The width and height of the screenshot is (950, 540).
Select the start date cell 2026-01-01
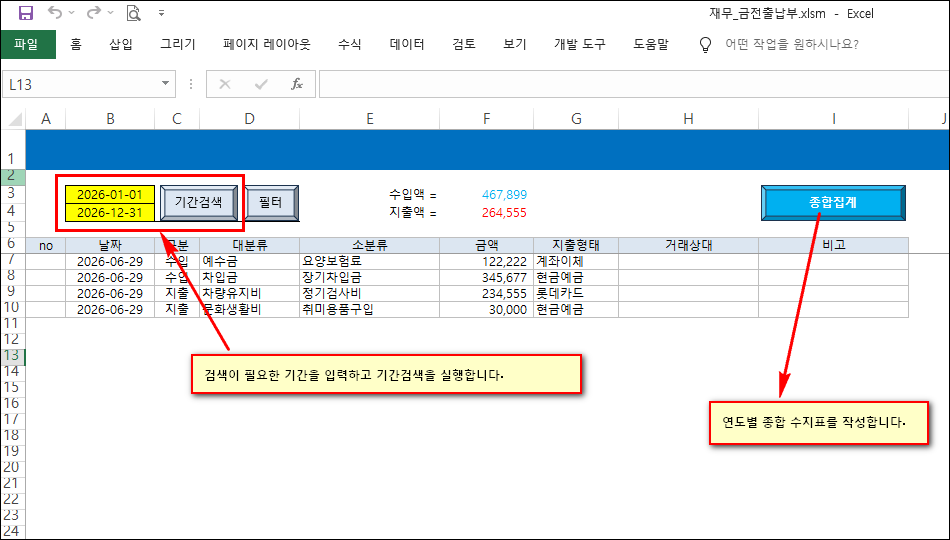[110, 195]
